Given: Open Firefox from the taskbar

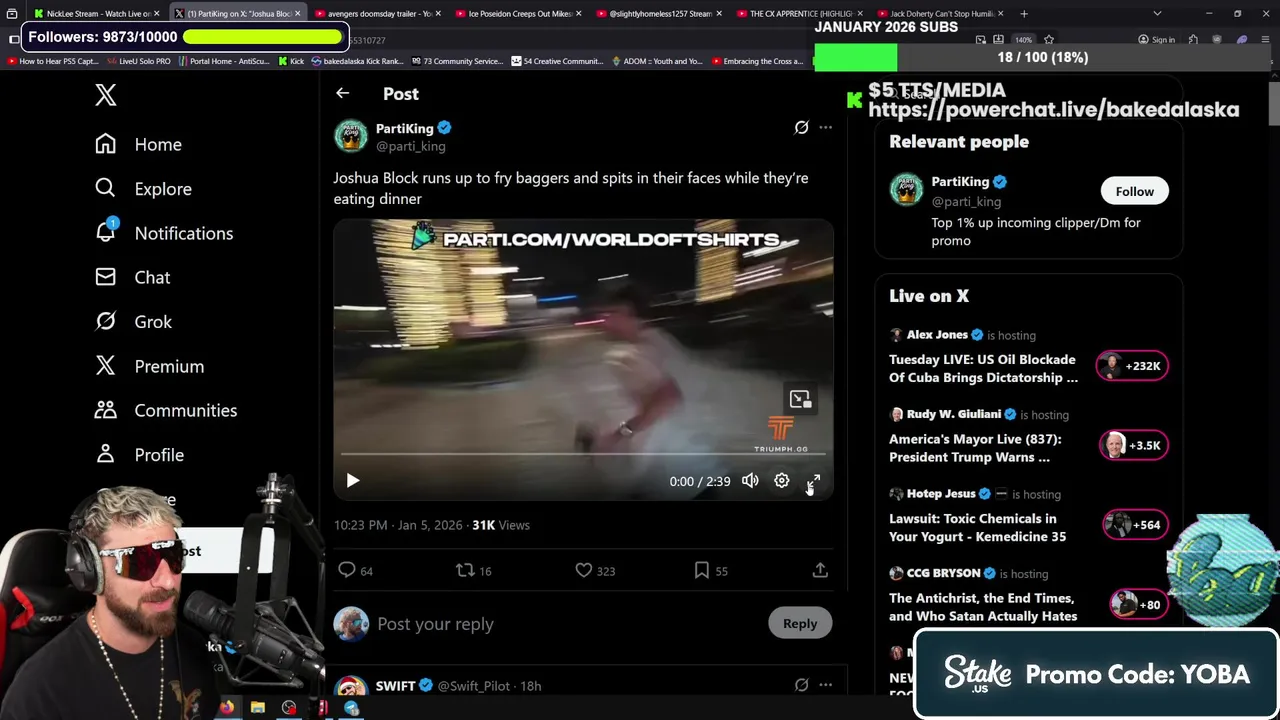Looking at the screenshot, I should (x=227, y=708).
